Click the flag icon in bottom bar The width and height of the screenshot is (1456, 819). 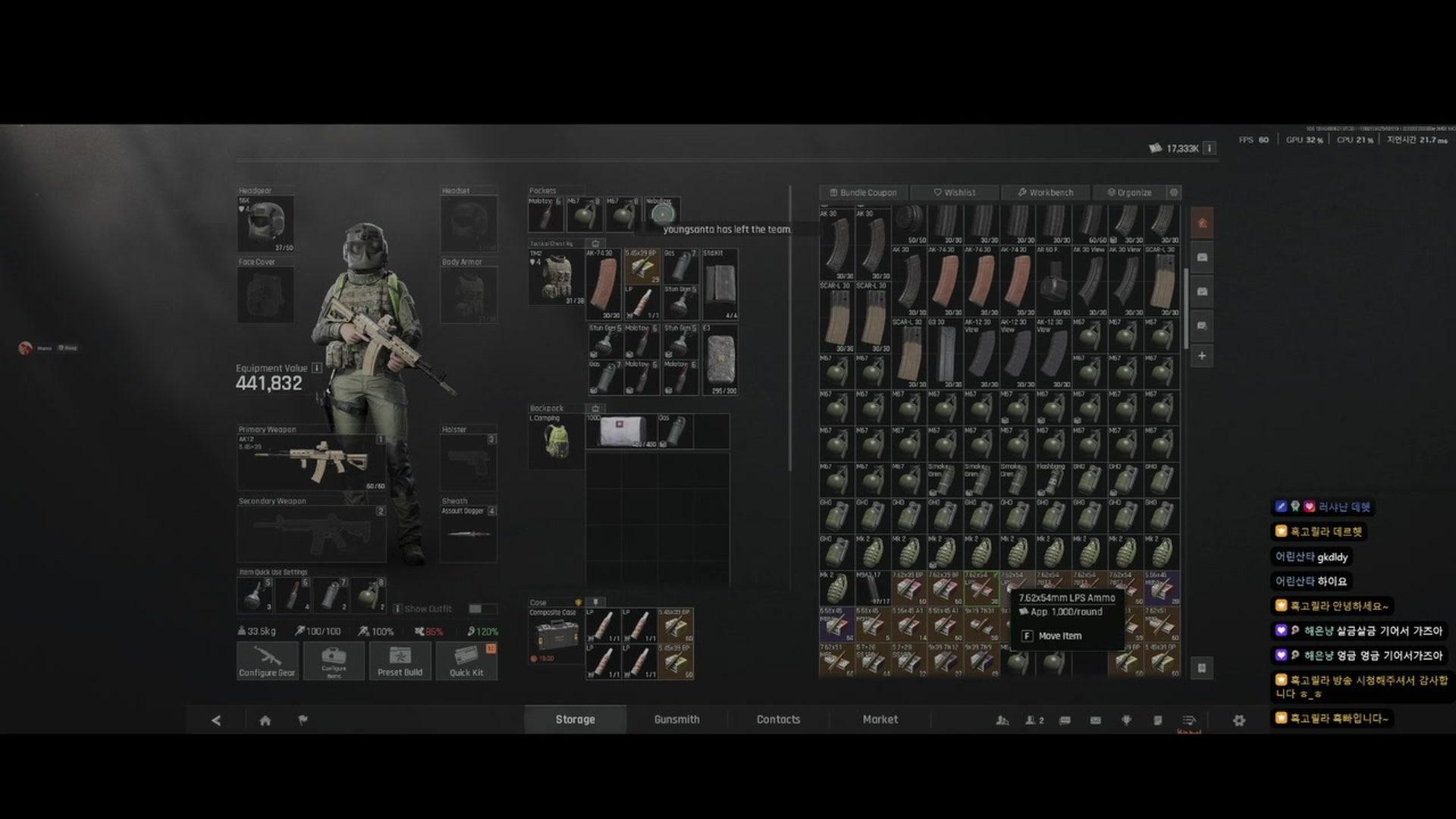[303, 720]
